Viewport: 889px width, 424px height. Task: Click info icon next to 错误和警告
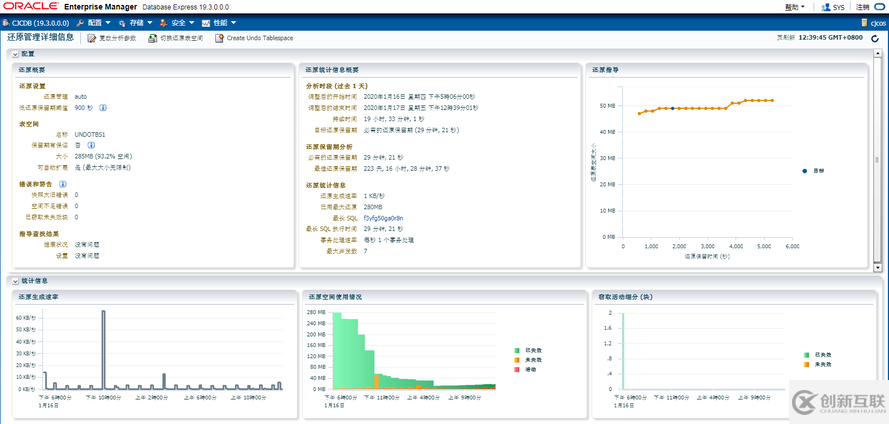coord(63,184)
